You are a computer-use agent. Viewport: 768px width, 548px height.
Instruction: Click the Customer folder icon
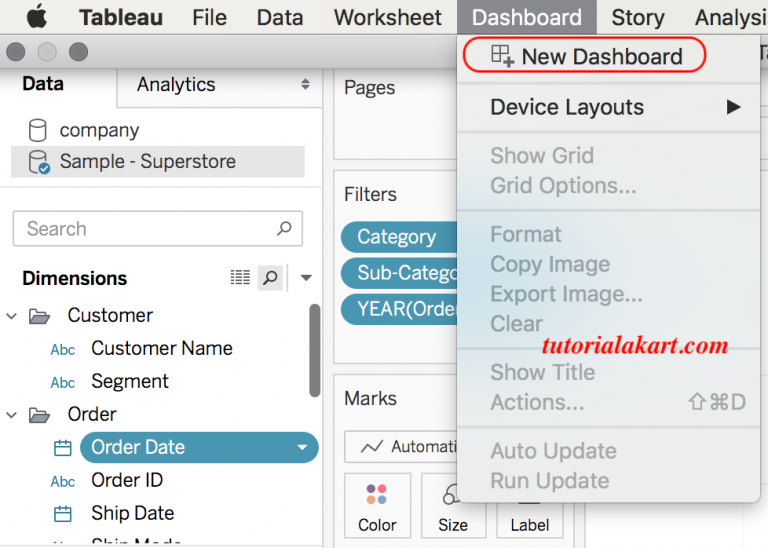tap(39, 316)
